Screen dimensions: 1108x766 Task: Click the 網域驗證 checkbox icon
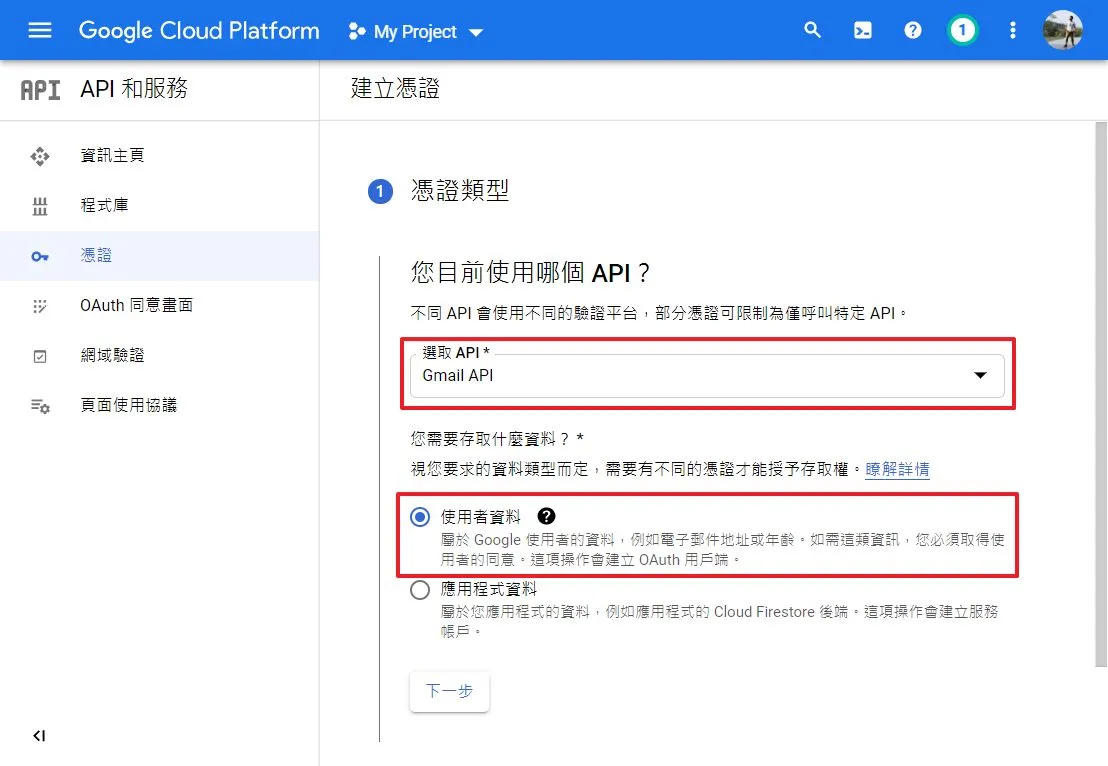[40, 356]
